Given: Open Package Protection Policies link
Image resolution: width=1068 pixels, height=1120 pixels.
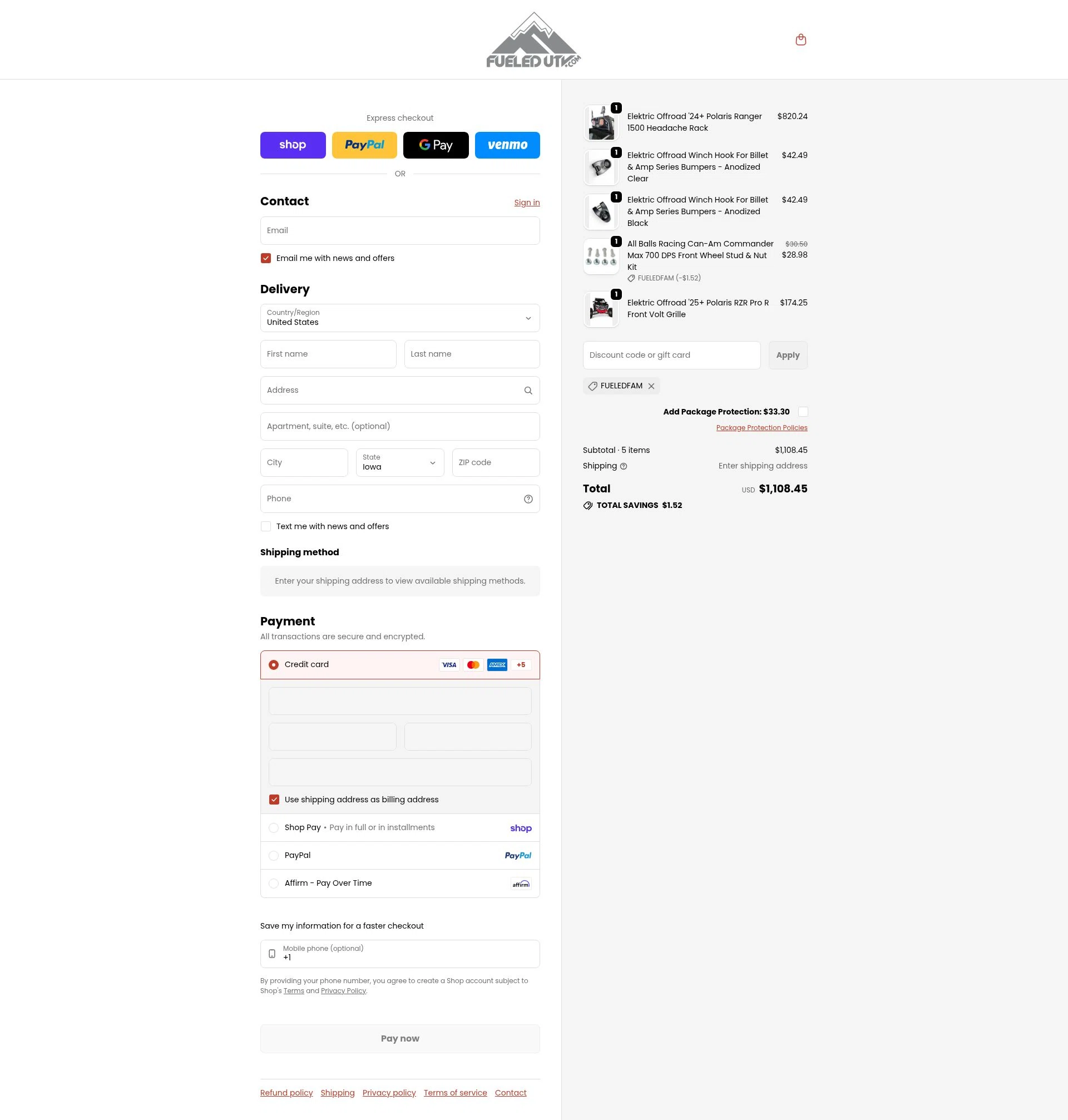Looking at the screenshot, I should coord(762,428).
